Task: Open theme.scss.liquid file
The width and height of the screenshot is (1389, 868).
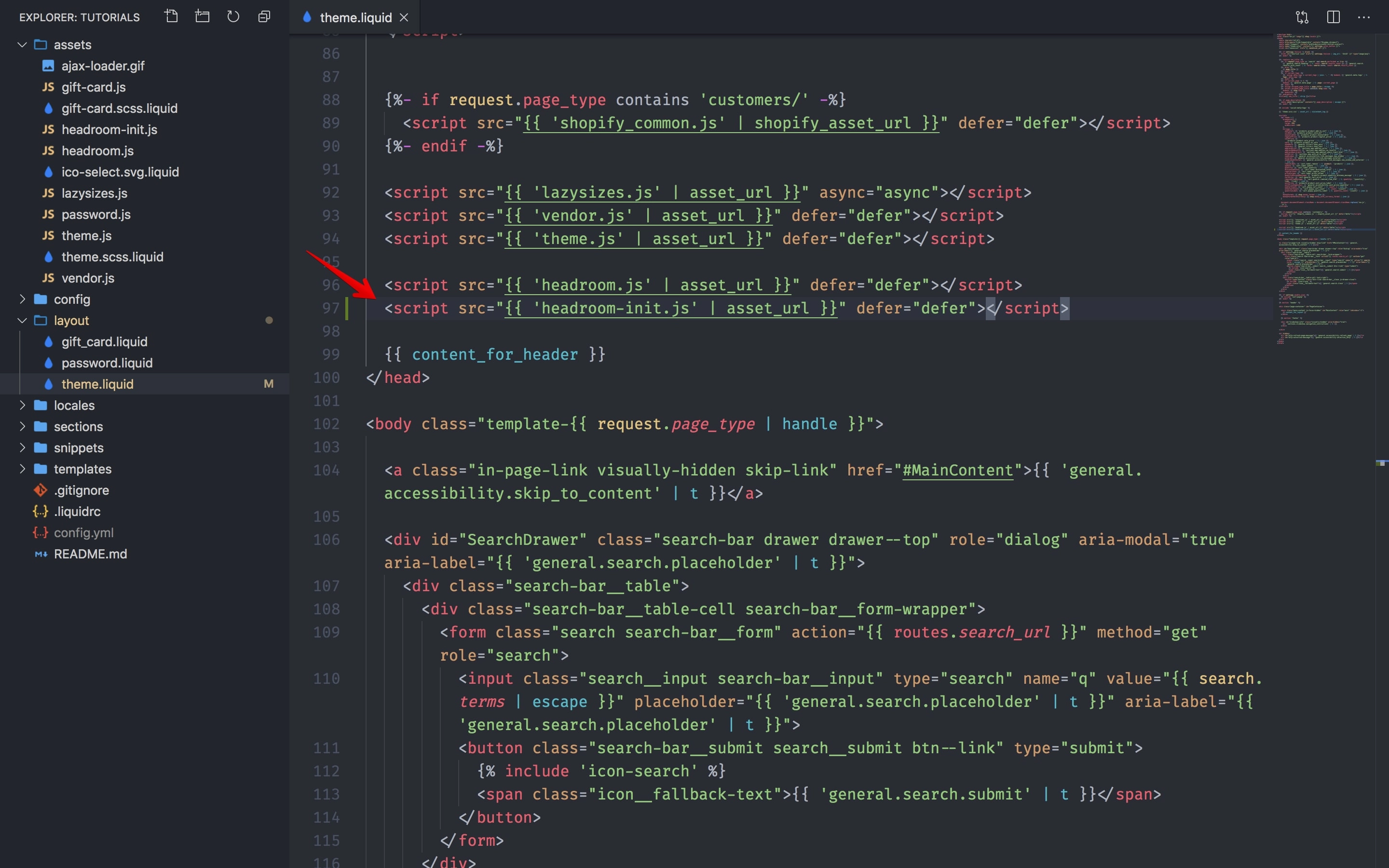Action: [x=145, y=257]
